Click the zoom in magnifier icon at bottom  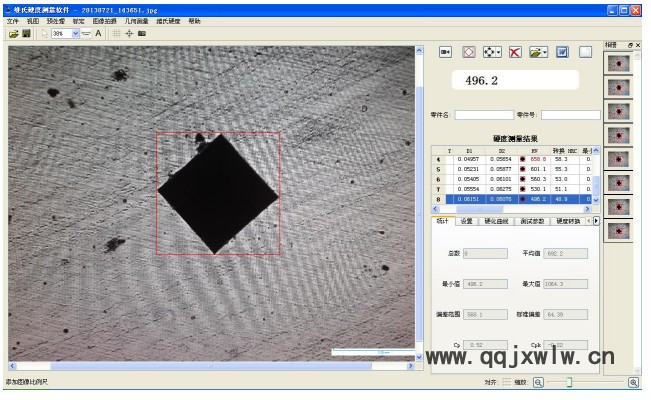pyautogui.click(x=633, y=382)
